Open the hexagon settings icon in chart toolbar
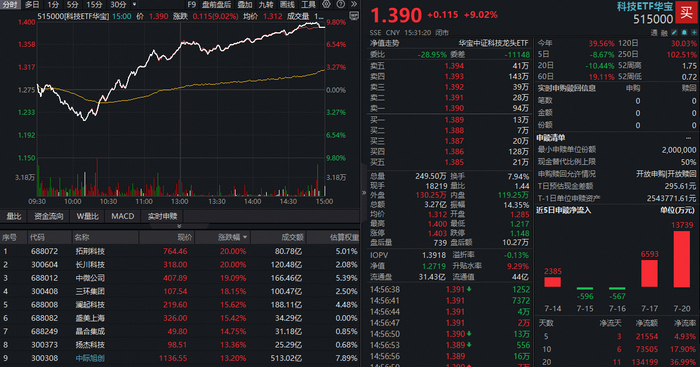Viewport: 700px width, 367px height. pos(326,4)
